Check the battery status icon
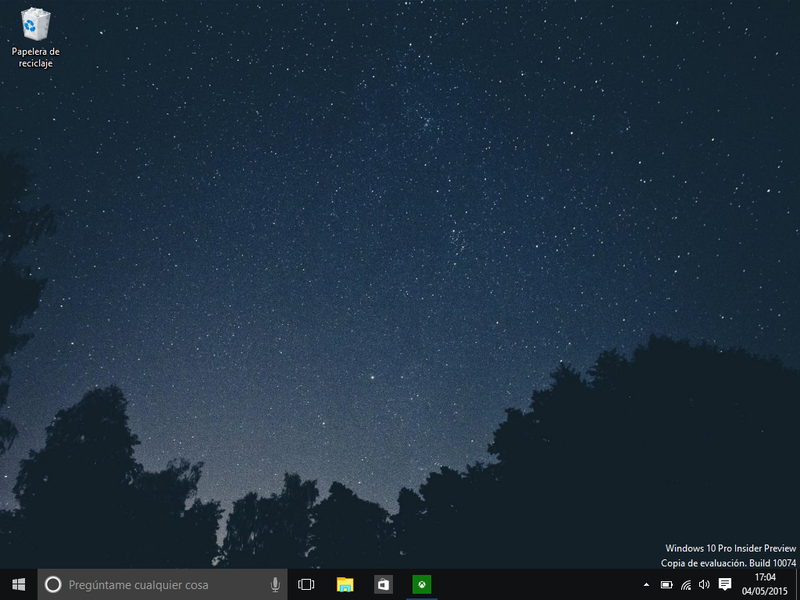Screen dimensions: 800x600 pos(666,585)
